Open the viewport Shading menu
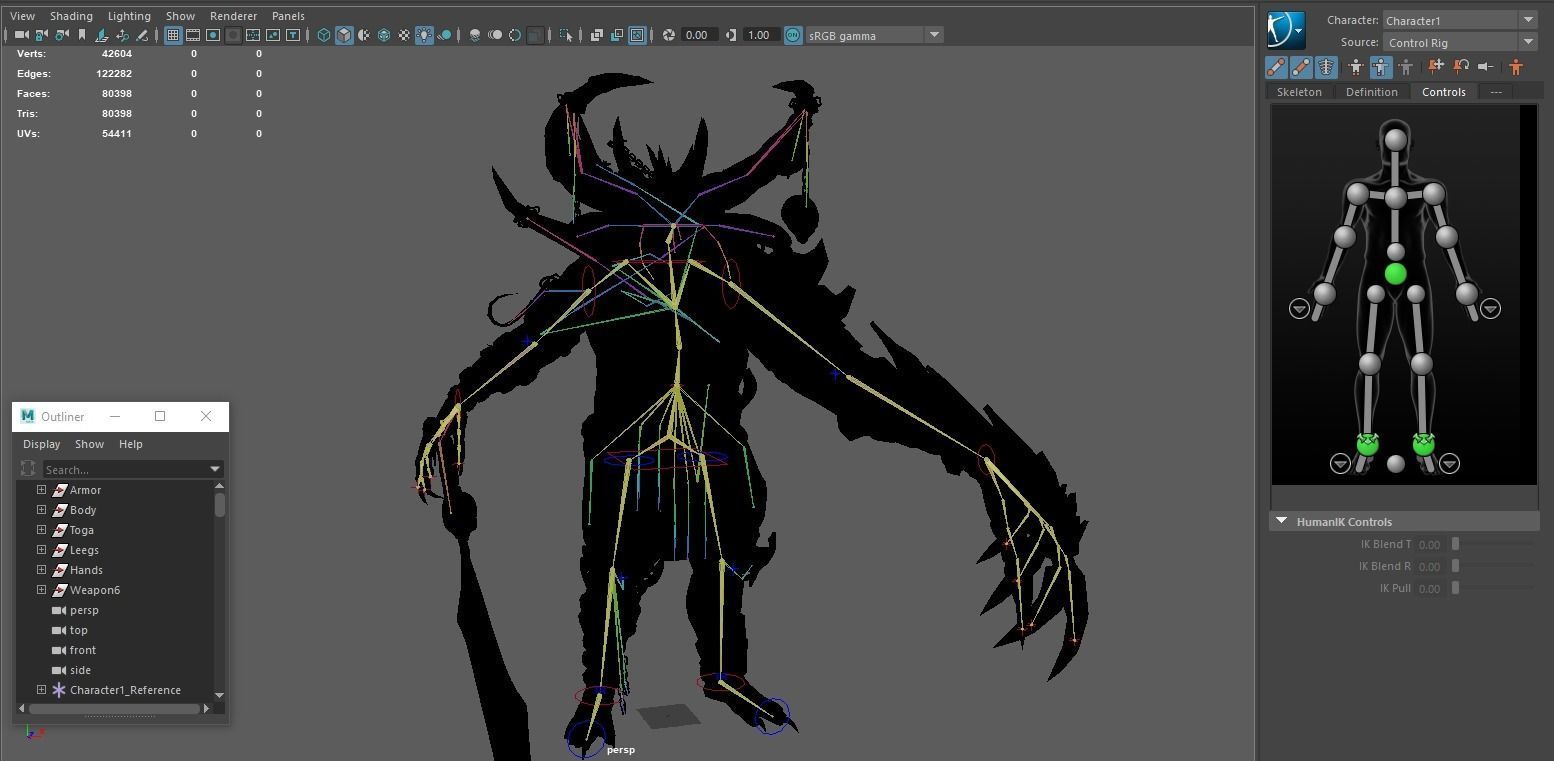 (x=71, y=16)
